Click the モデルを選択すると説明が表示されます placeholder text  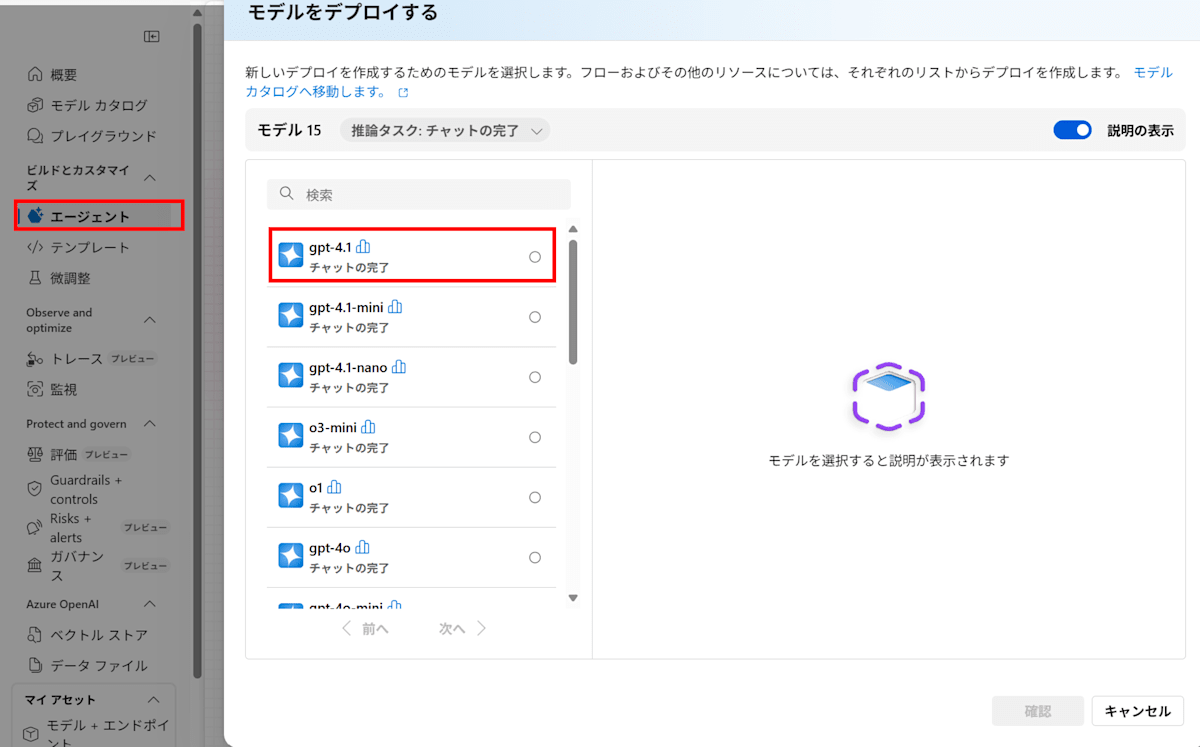coord(889,461)
